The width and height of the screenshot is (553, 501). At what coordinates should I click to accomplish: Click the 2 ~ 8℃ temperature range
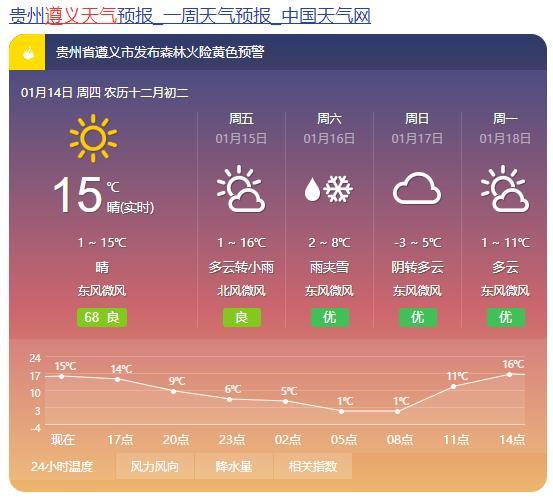pos(329,243)
